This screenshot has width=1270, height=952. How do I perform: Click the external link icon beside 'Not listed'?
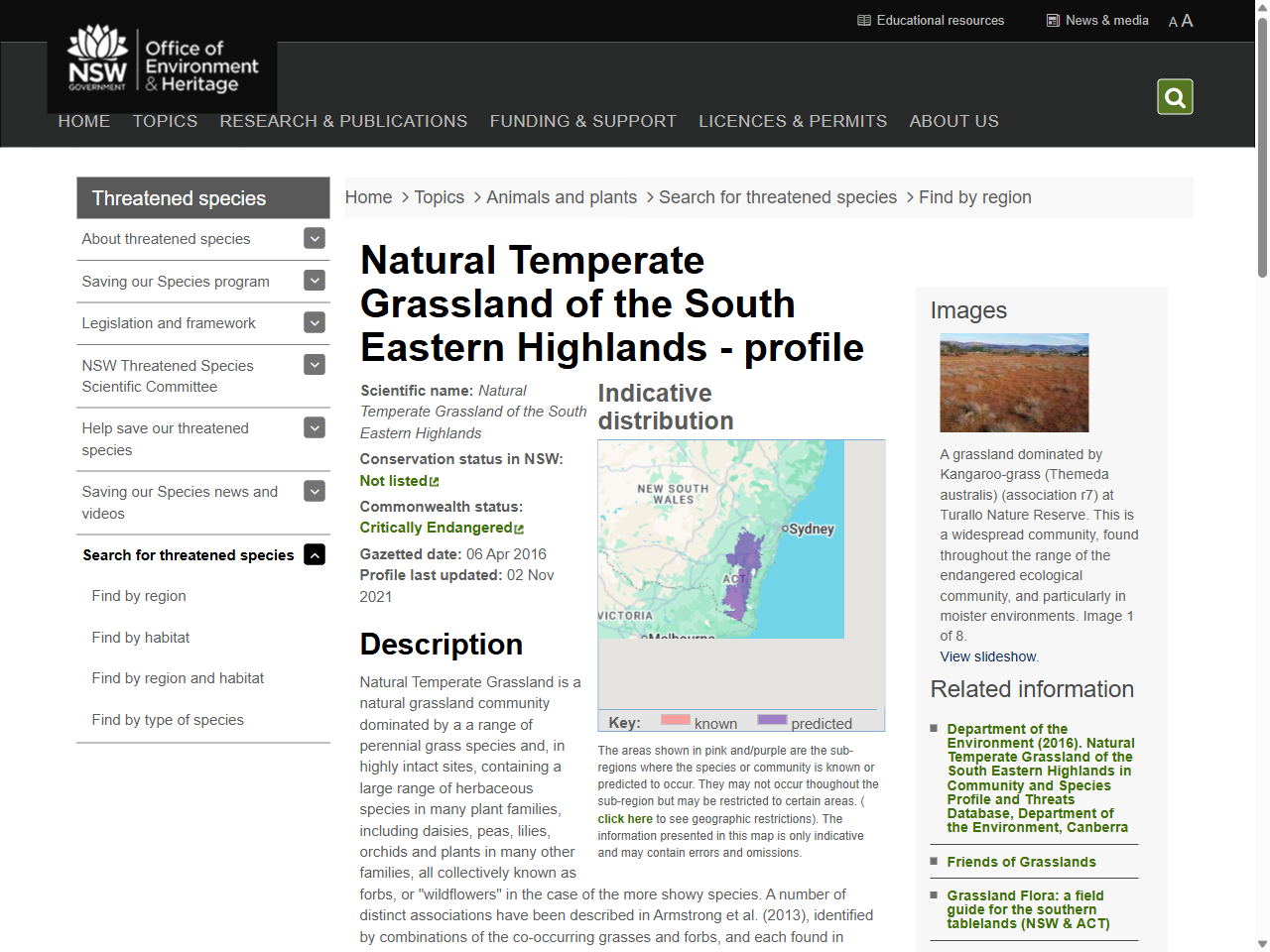(x=434, y=480)
